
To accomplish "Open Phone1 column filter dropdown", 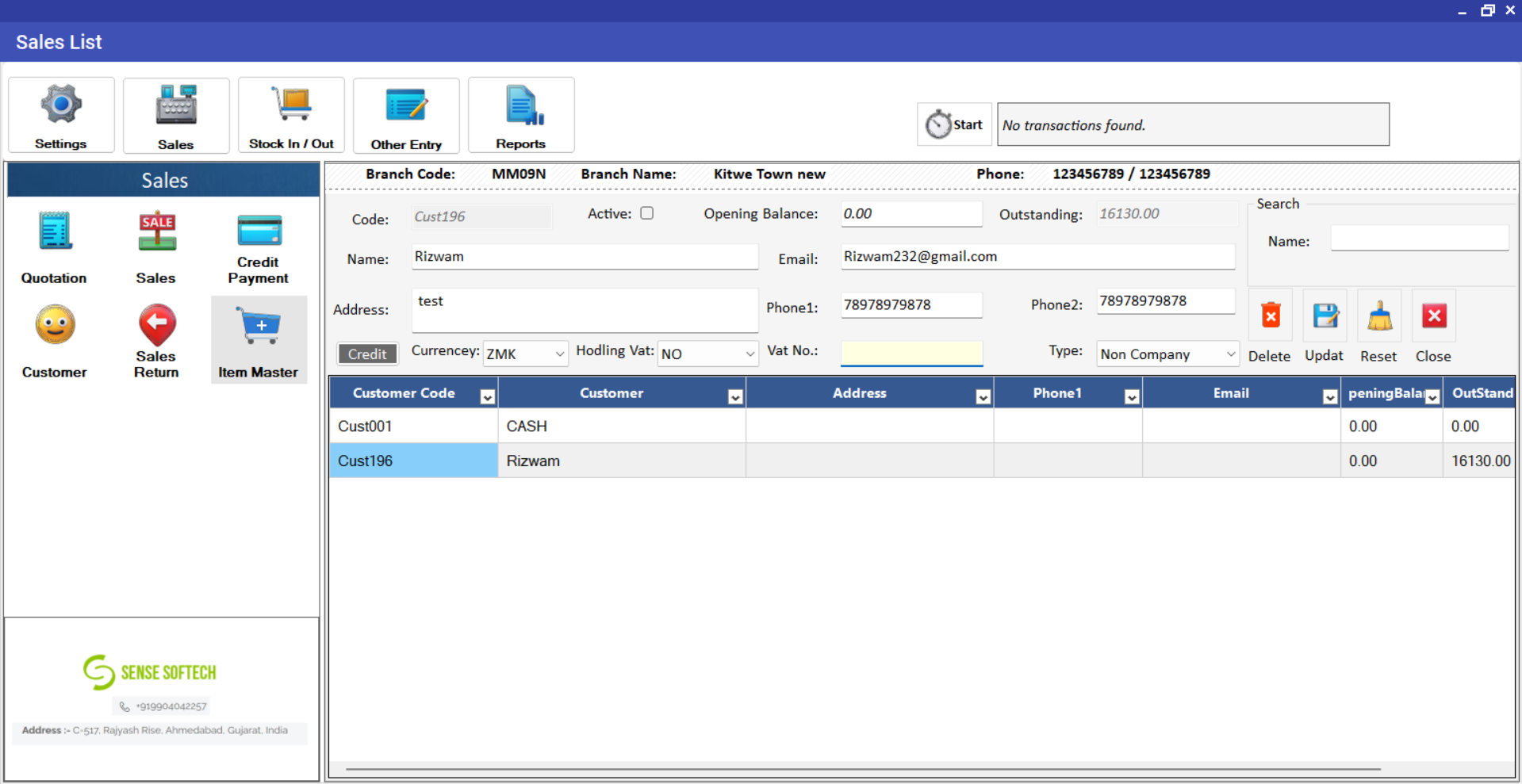I will 1132,397.
